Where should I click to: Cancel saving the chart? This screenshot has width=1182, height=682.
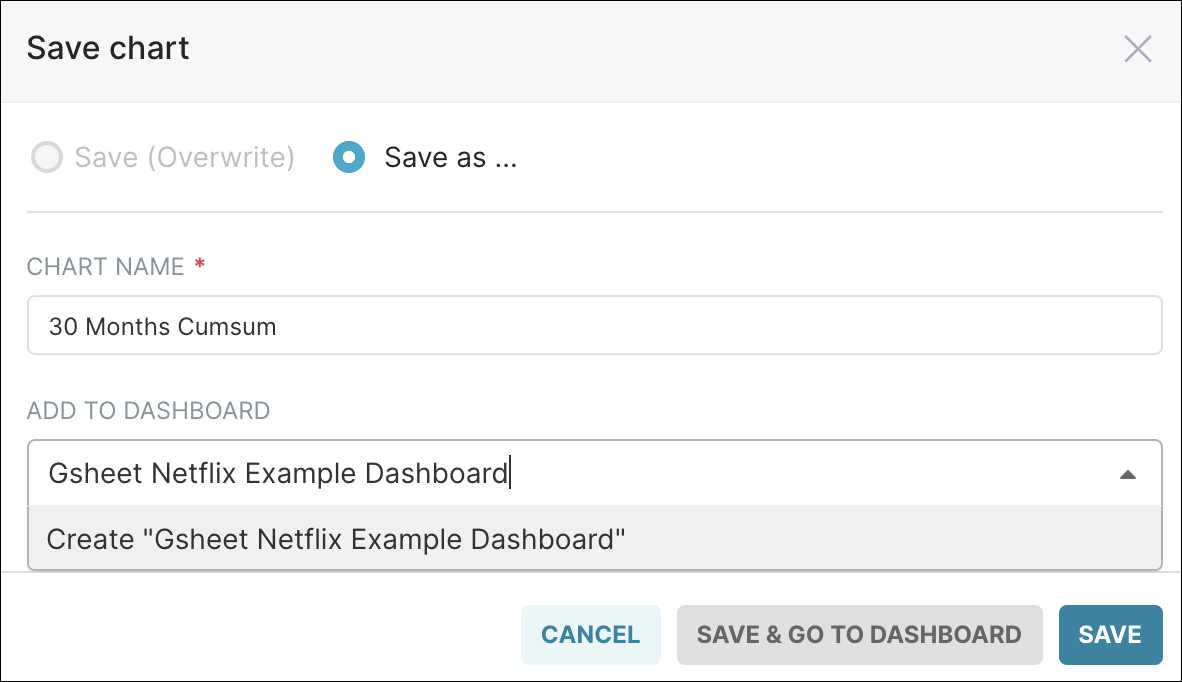coord(590,634)
